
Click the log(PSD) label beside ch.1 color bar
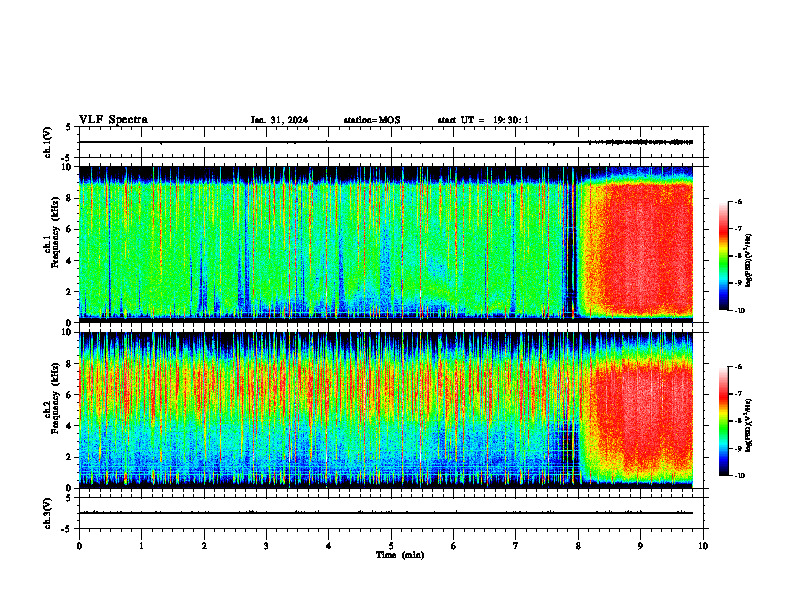click(749, 261)
